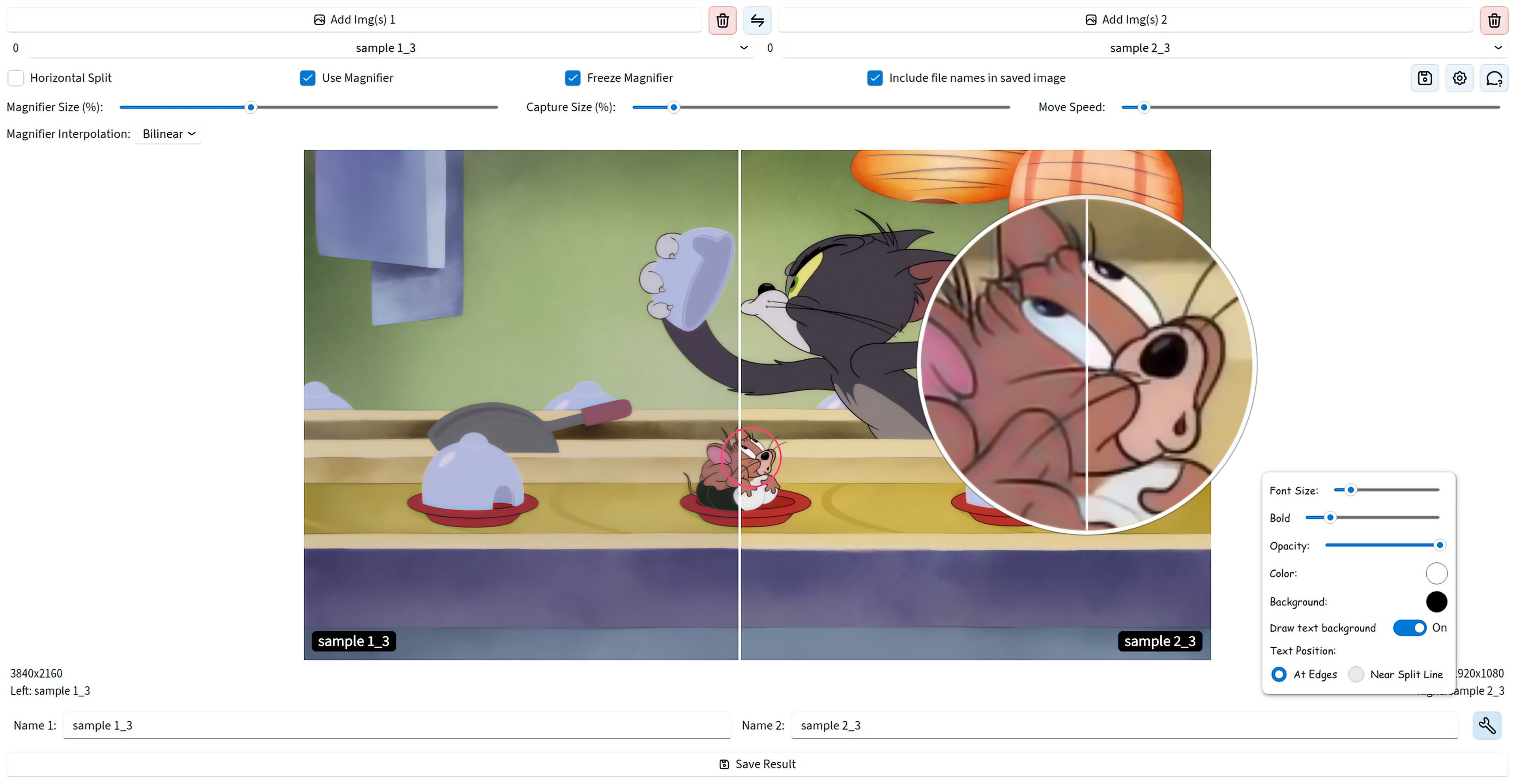Uncheck the Use Magnifier checkbox
This screenshot has width=1515, height=784.
308,78
